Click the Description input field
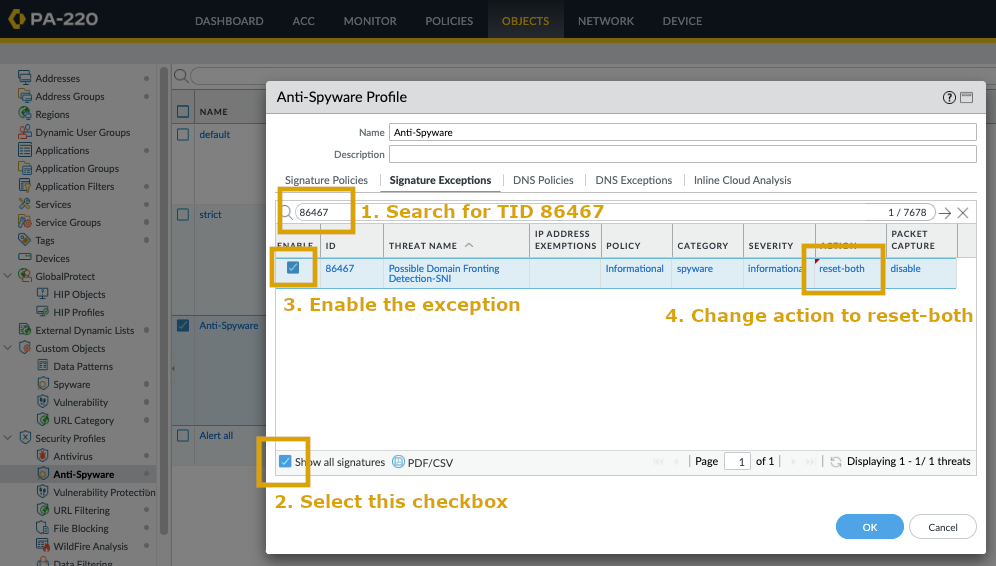 pos(682,154)
